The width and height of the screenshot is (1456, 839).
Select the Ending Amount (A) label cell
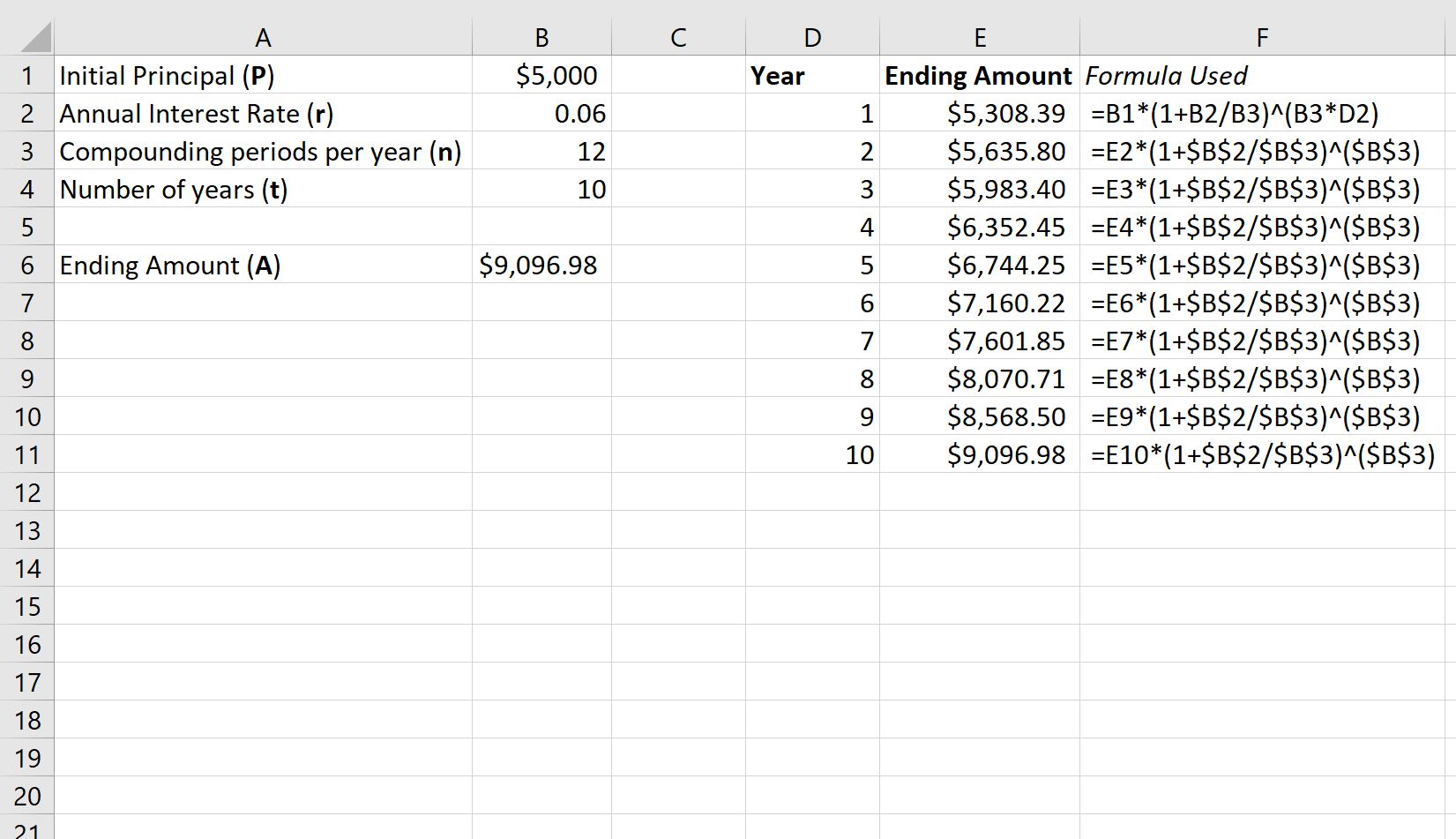click(263, 265)
